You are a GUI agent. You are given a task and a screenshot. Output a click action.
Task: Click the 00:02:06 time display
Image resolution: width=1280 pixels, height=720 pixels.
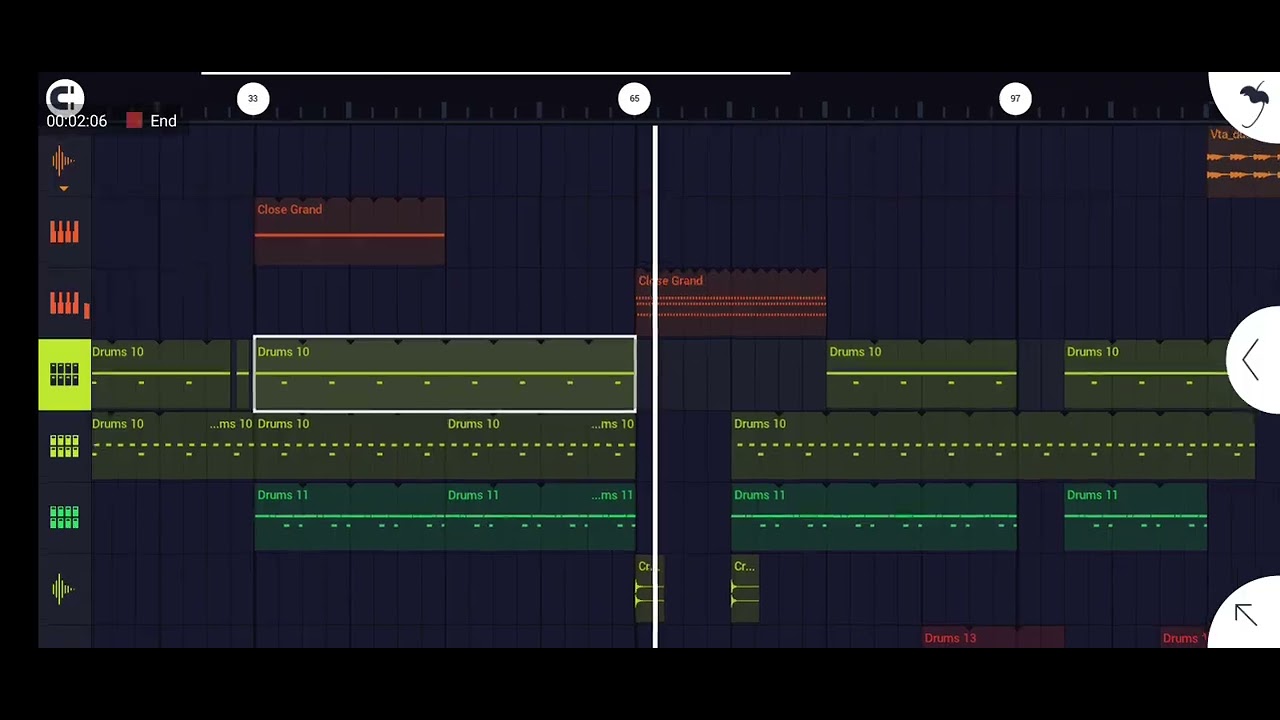coord(76,121)
